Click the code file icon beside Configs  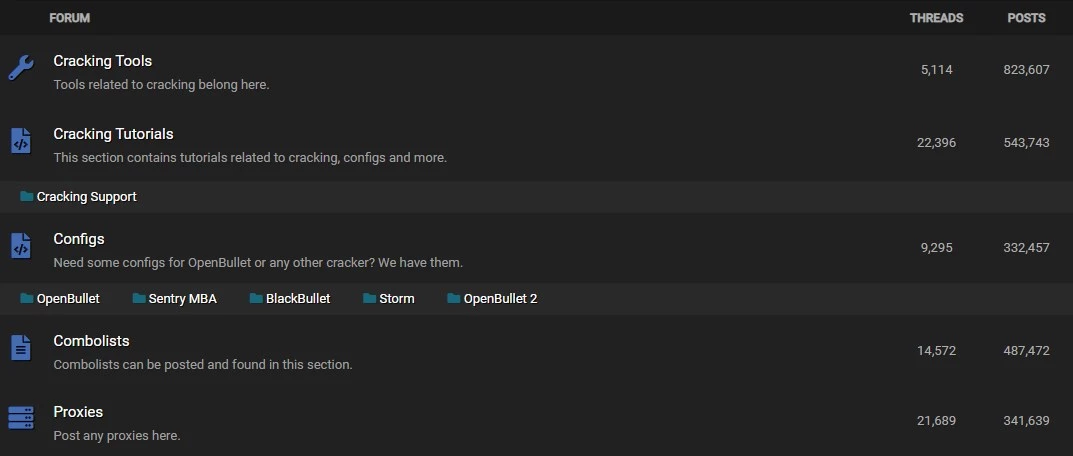click(x=20, y=246)
